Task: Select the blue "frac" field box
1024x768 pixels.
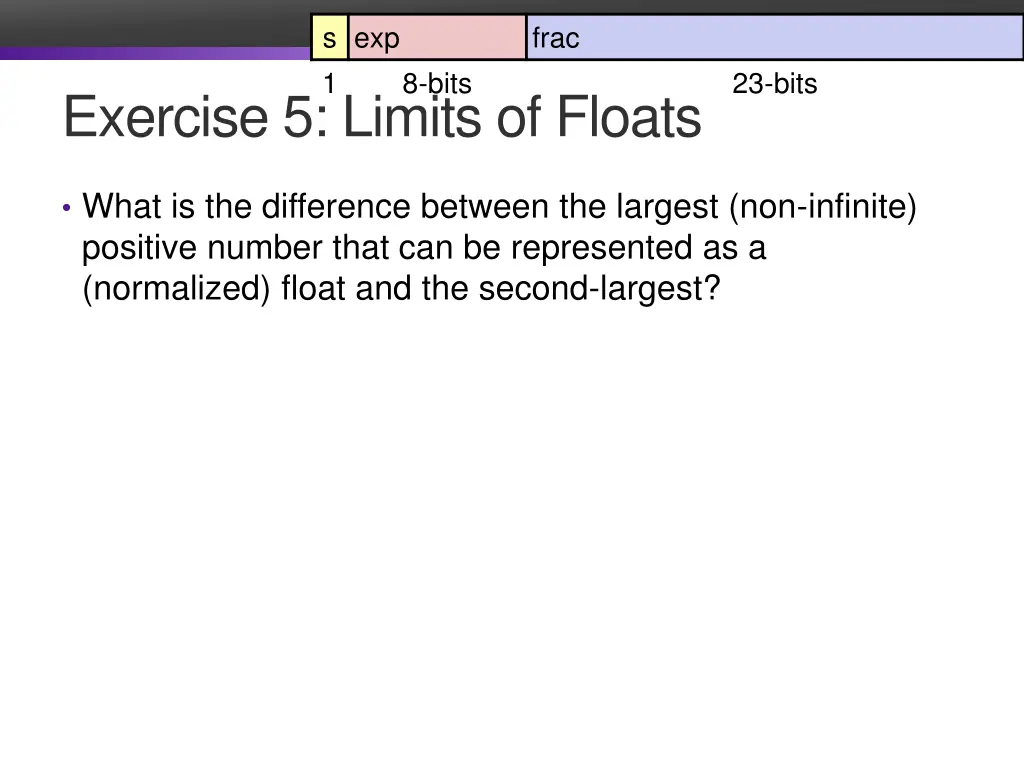Action: click(775, 38)
